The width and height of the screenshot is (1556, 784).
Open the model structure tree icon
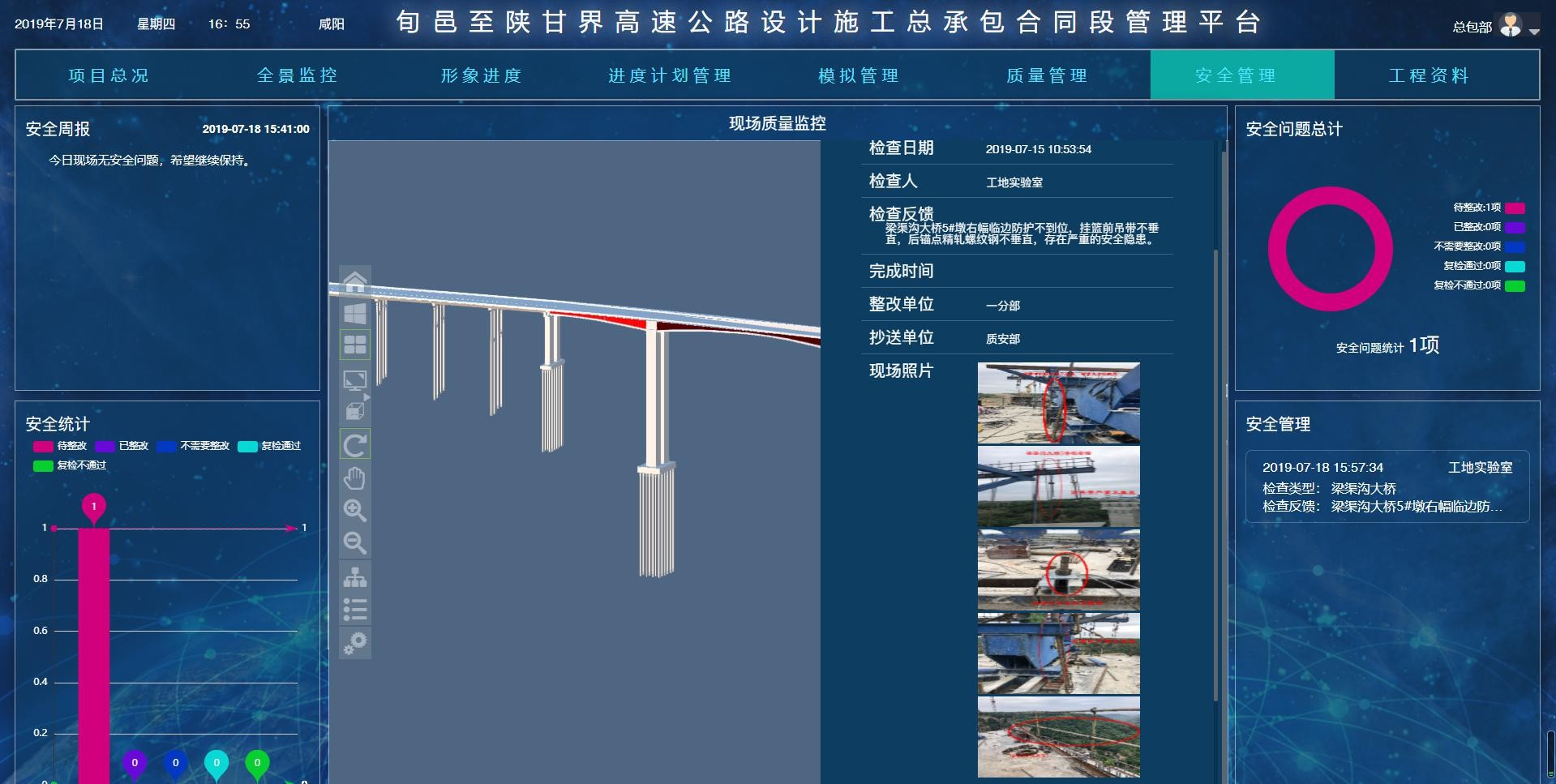pos(355,576)
